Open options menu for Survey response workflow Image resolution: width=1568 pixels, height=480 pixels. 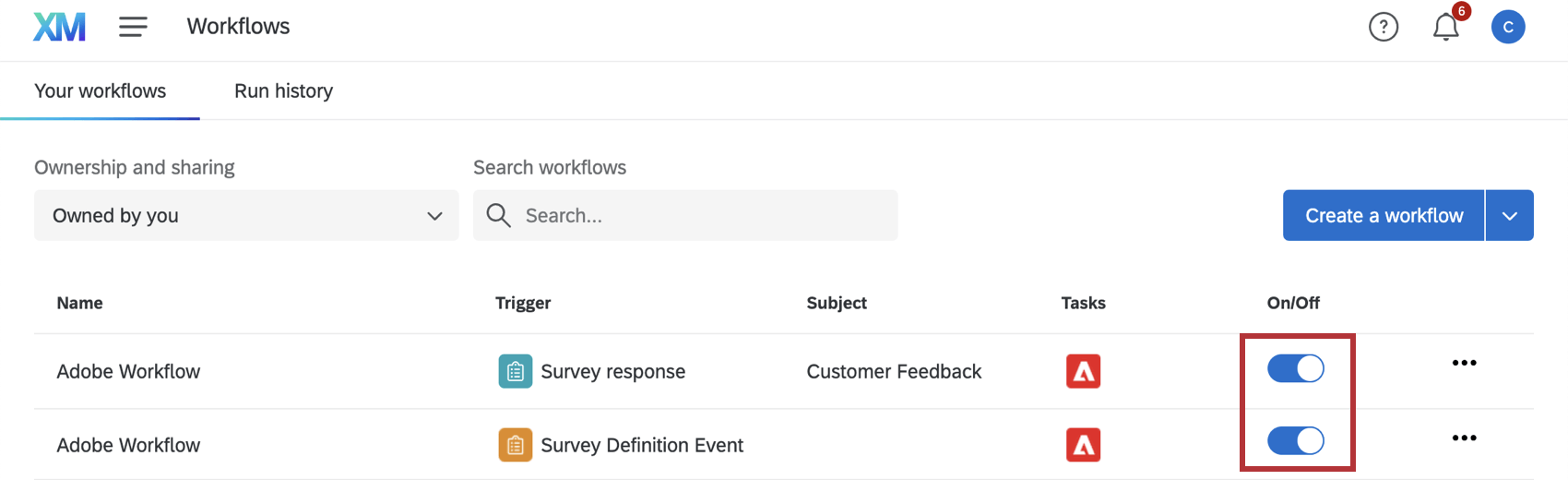click(1464, 363)
